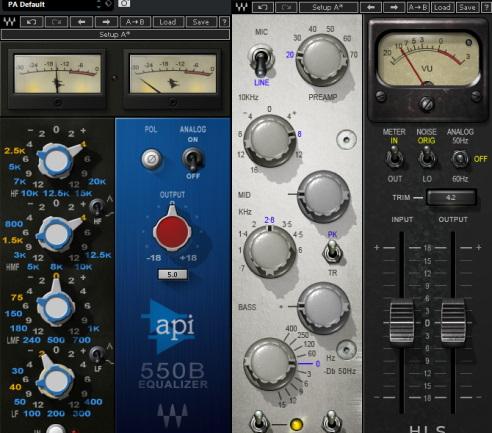Click Load in the API 550B toolbar
492x433 pixels.
(x=167, y=22)
